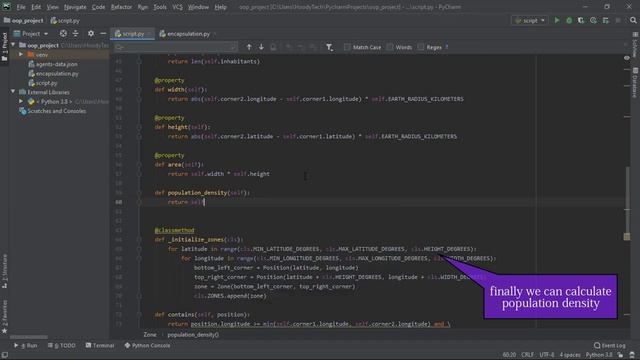Open the search filter funnel icon
640x360 pixels.
pyautogui.click(x=329, y=47)
